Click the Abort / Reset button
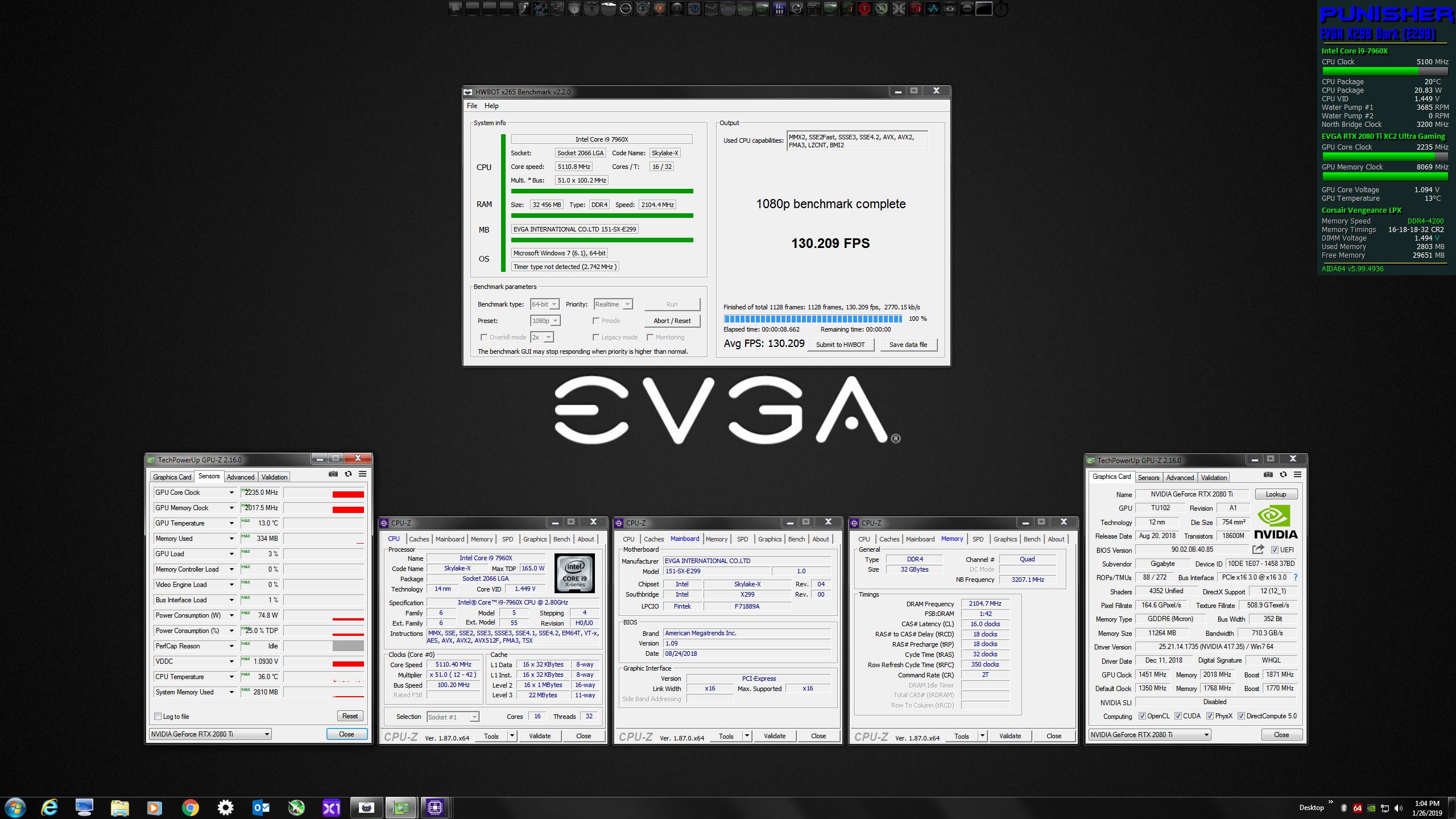The image size is (1456, 819). coord(672,321)
